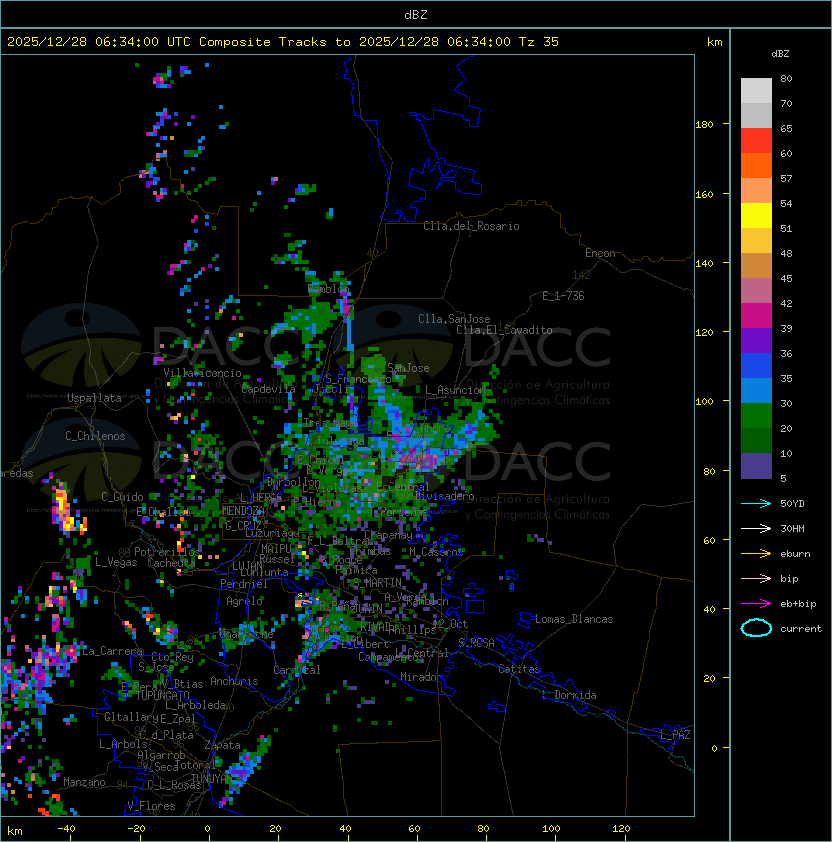Click the 'C_Guido' map label
Screen dimensions: 832x842
click(x=122, y=497)
